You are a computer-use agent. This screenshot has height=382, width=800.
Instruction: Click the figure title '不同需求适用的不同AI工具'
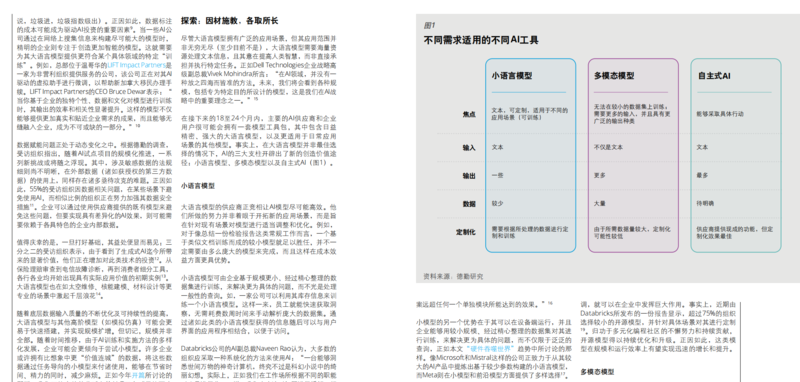[x=481, y=40]
